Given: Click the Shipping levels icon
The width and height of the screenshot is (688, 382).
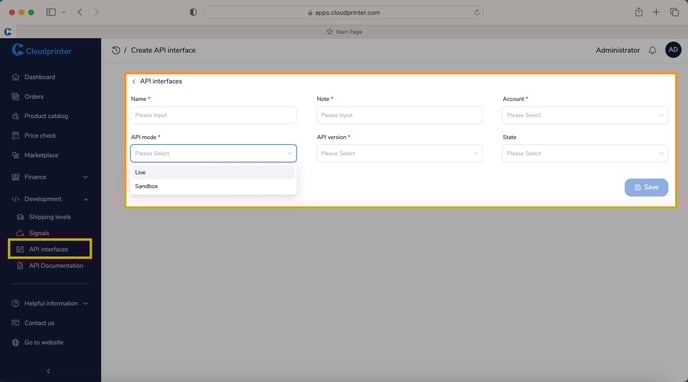Looking at the screenshot, I should [x=20, y=217].
